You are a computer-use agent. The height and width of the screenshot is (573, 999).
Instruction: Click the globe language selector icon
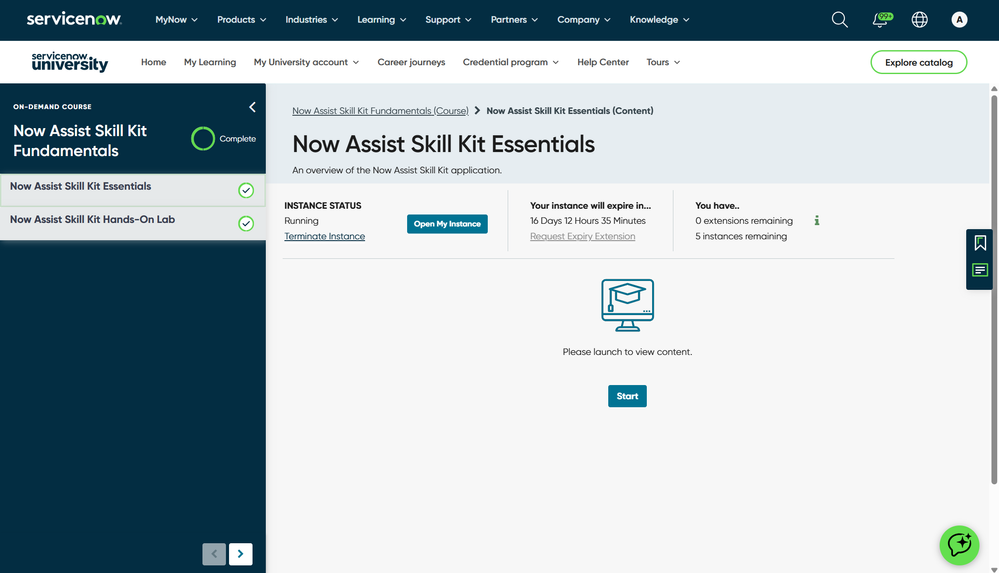[919, 20]
